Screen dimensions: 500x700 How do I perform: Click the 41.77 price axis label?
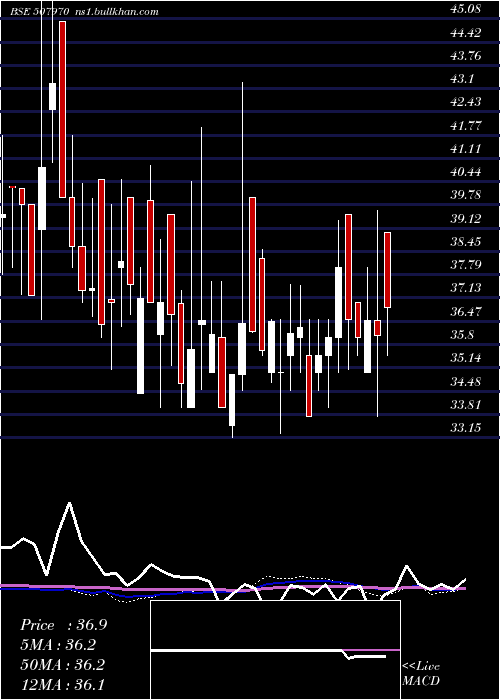tap(466, 125)
